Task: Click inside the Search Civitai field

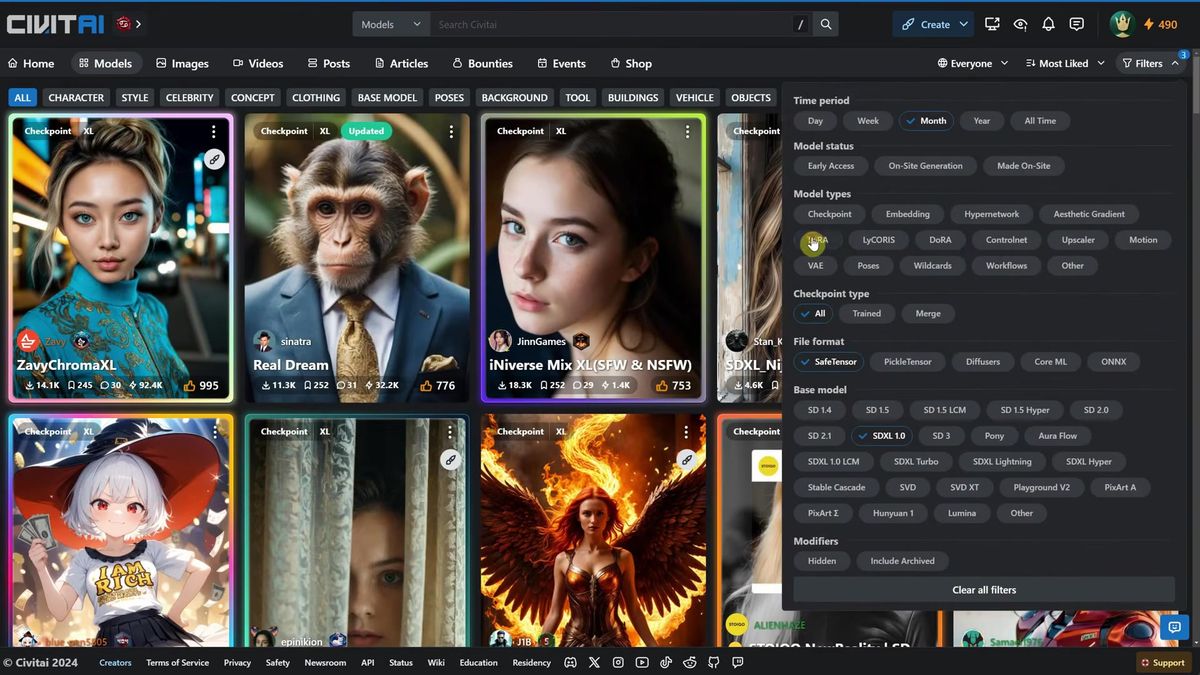Action: (610, 24)
